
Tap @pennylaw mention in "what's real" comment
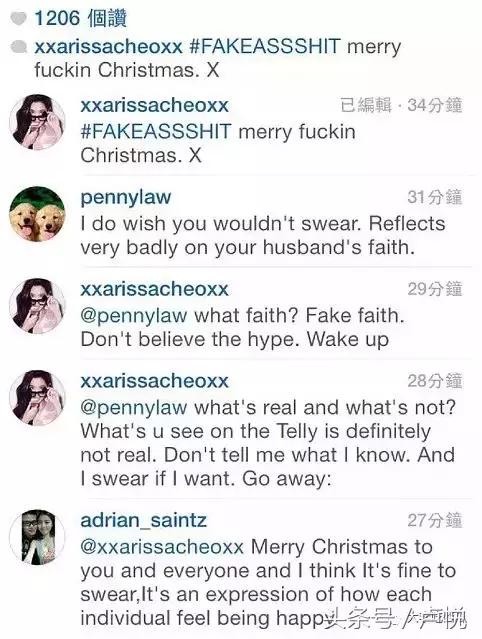(134, 408)
